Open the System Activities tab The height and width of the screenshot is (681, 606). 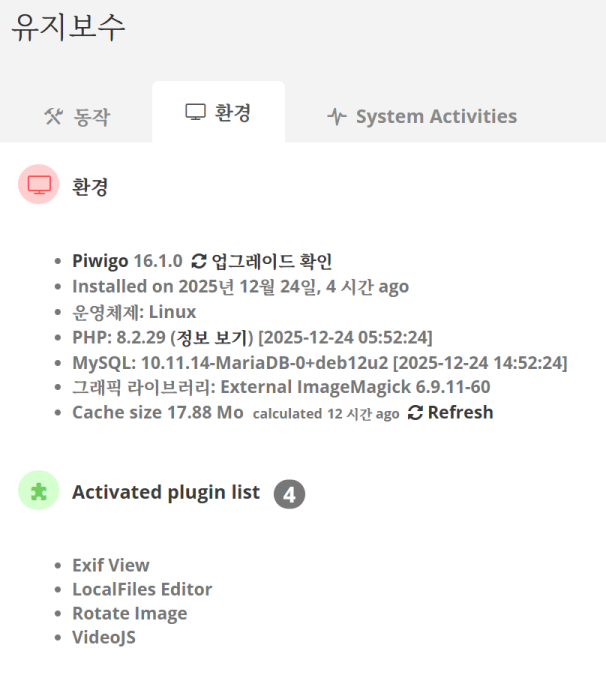point(436,116)
